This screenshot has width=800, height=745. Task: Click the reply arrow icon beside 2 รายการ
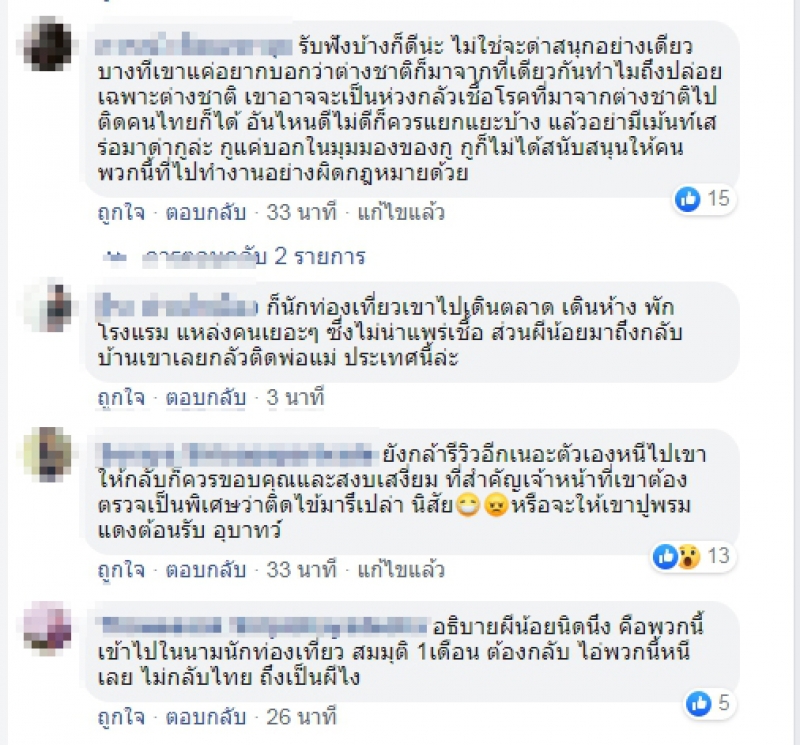[x=115, y=257]
